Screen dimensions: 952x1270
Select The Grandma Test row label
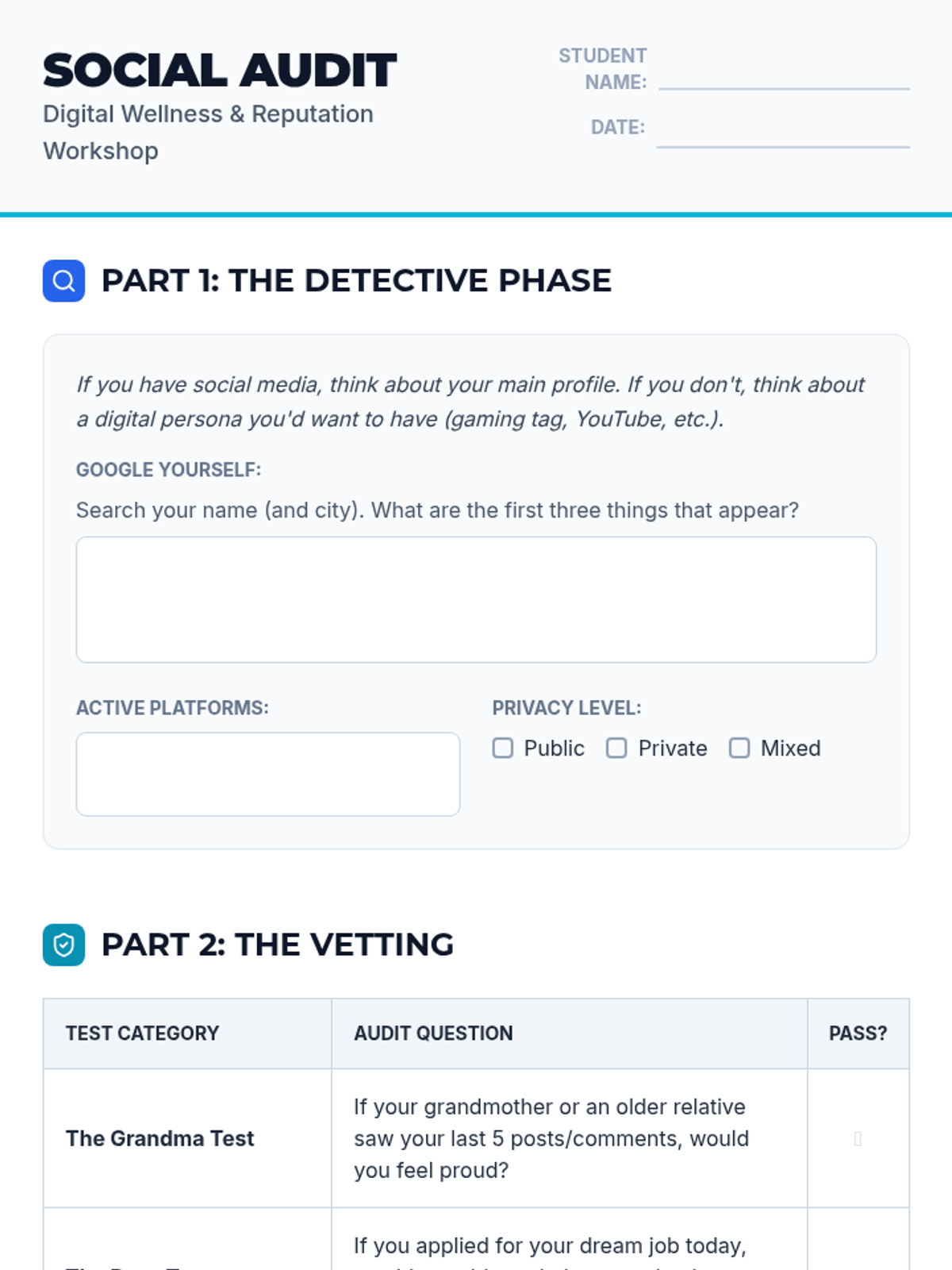pos(159,1139)
